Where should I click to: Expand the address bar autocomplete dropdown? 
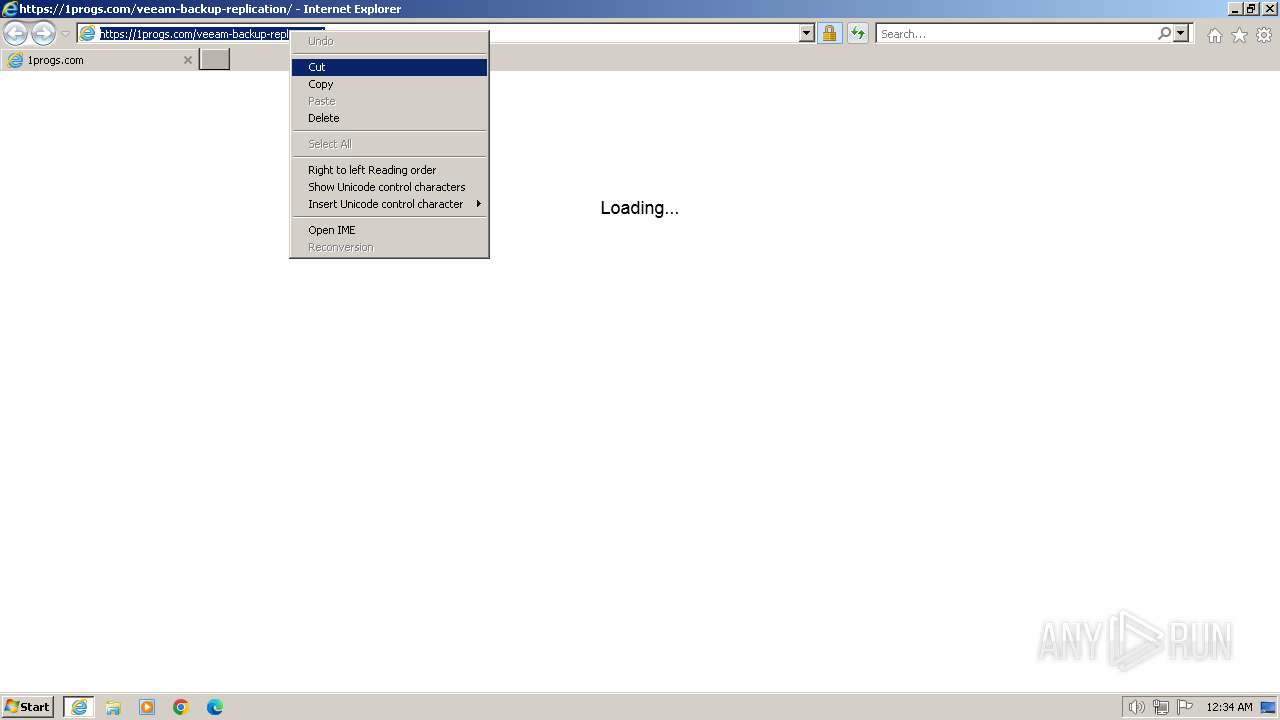click(x=807, y=34)
